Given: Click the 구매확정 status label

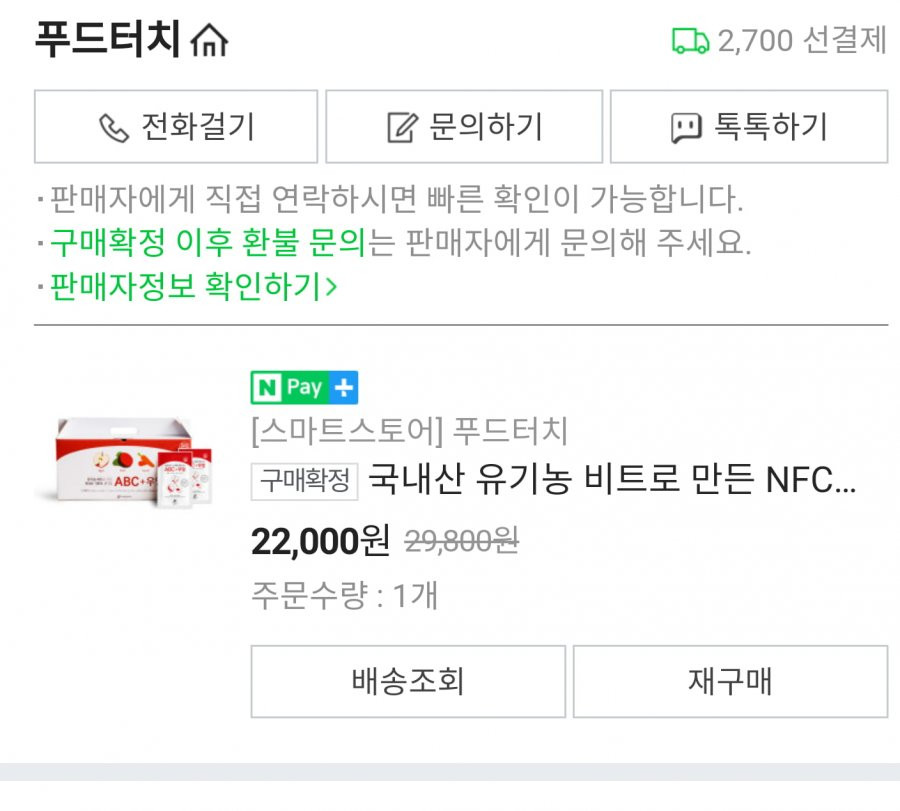Looking at the screenshot, I should [304, 481].
